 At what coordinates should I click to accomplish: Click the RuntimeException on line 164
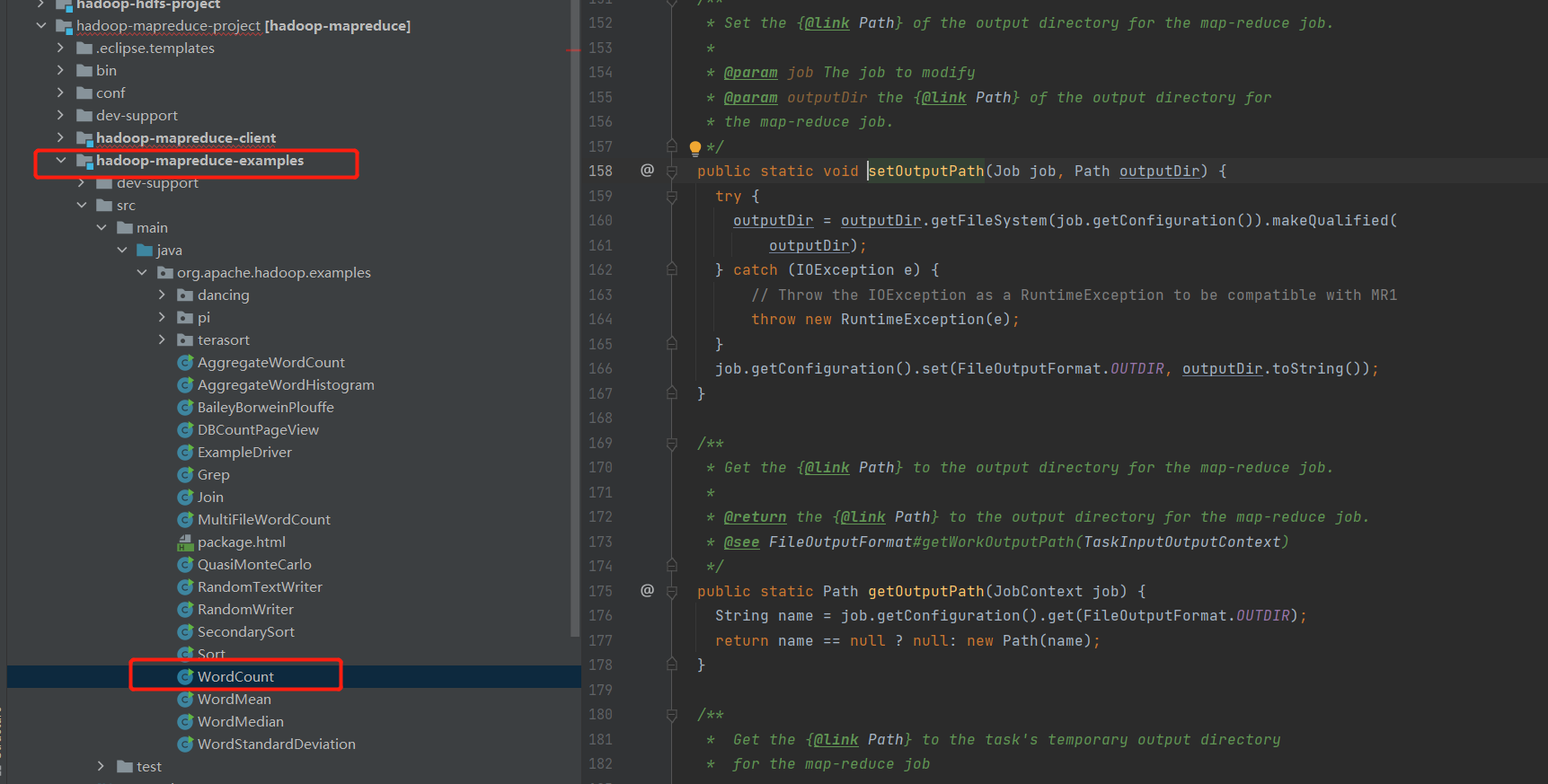click(x=912, y=319)
